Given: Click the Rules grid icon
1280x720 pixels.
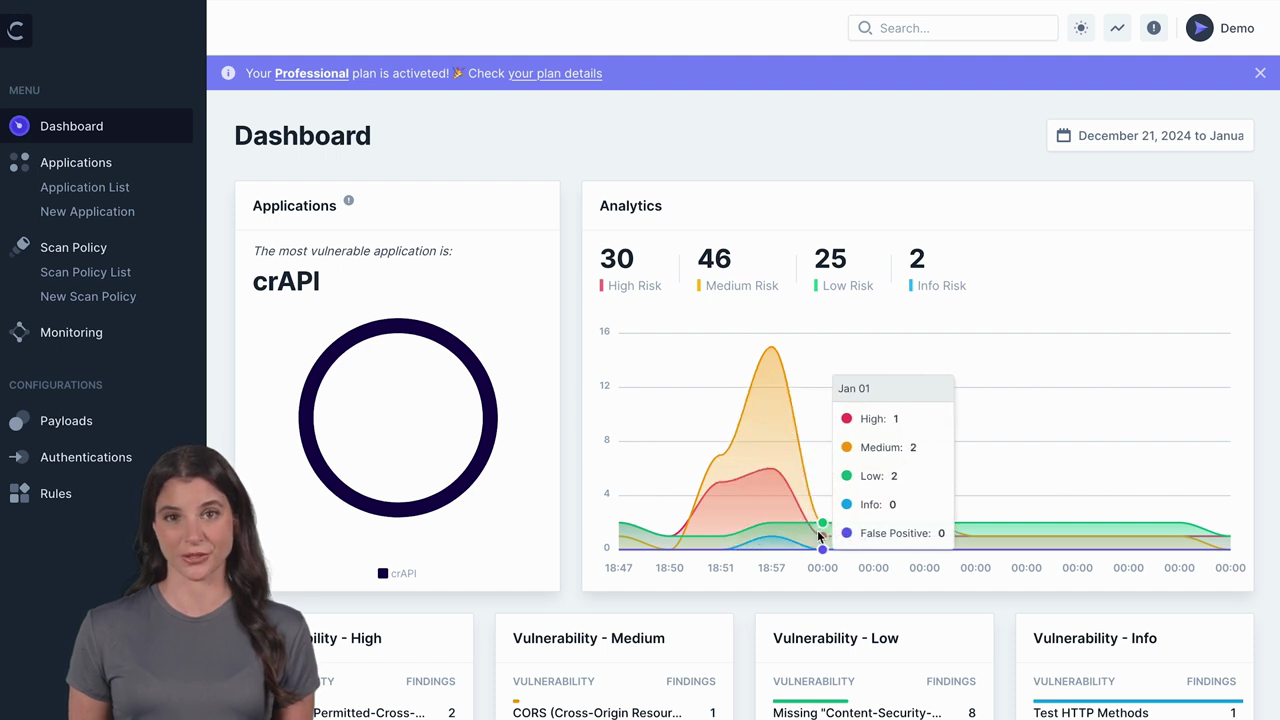Looking at the screenshot, I should (x=19, y=493).
